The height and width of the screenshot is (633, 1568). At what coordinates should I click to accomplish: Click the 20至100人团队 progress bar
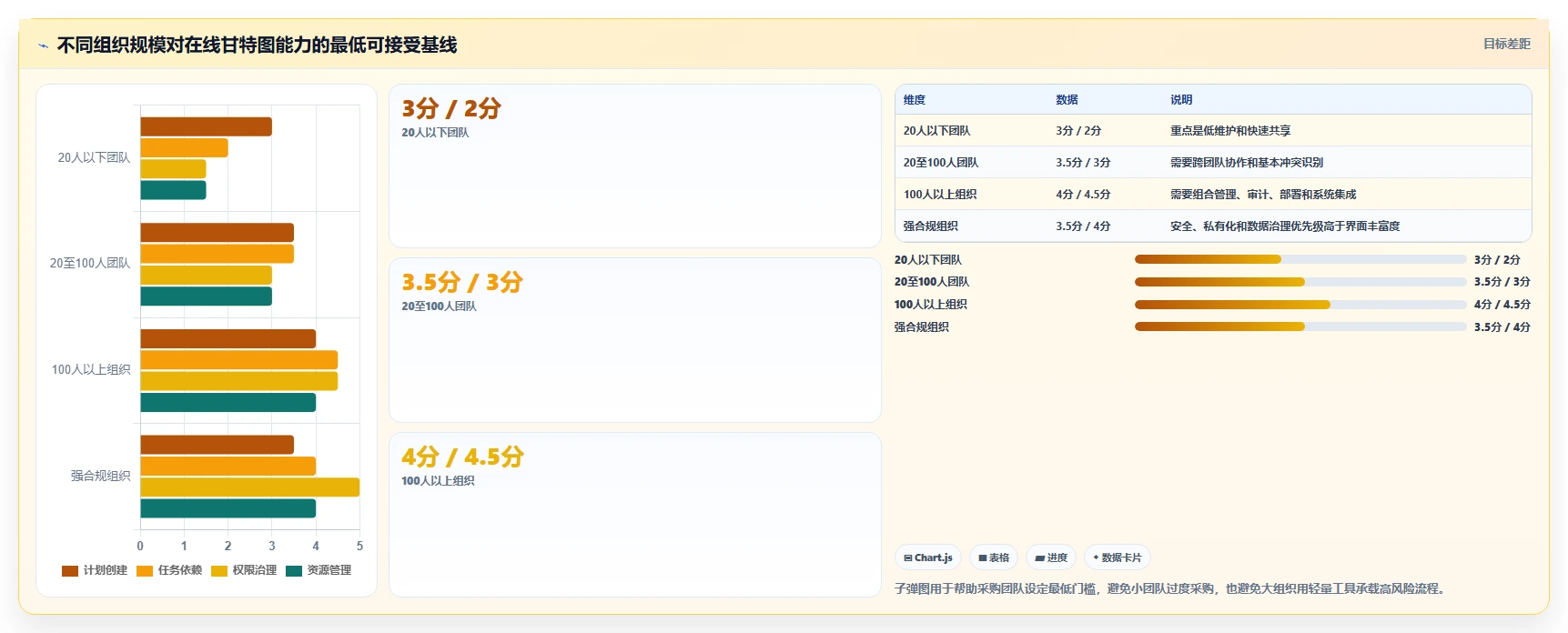[1300, 282]
